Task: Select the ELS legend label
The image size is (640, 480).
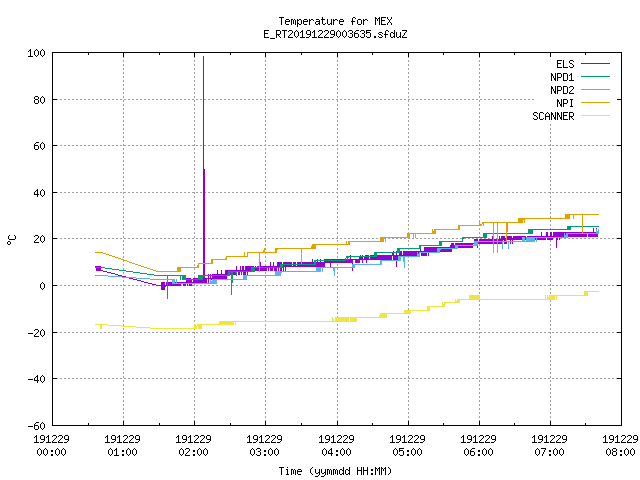Action: point(565,64)
